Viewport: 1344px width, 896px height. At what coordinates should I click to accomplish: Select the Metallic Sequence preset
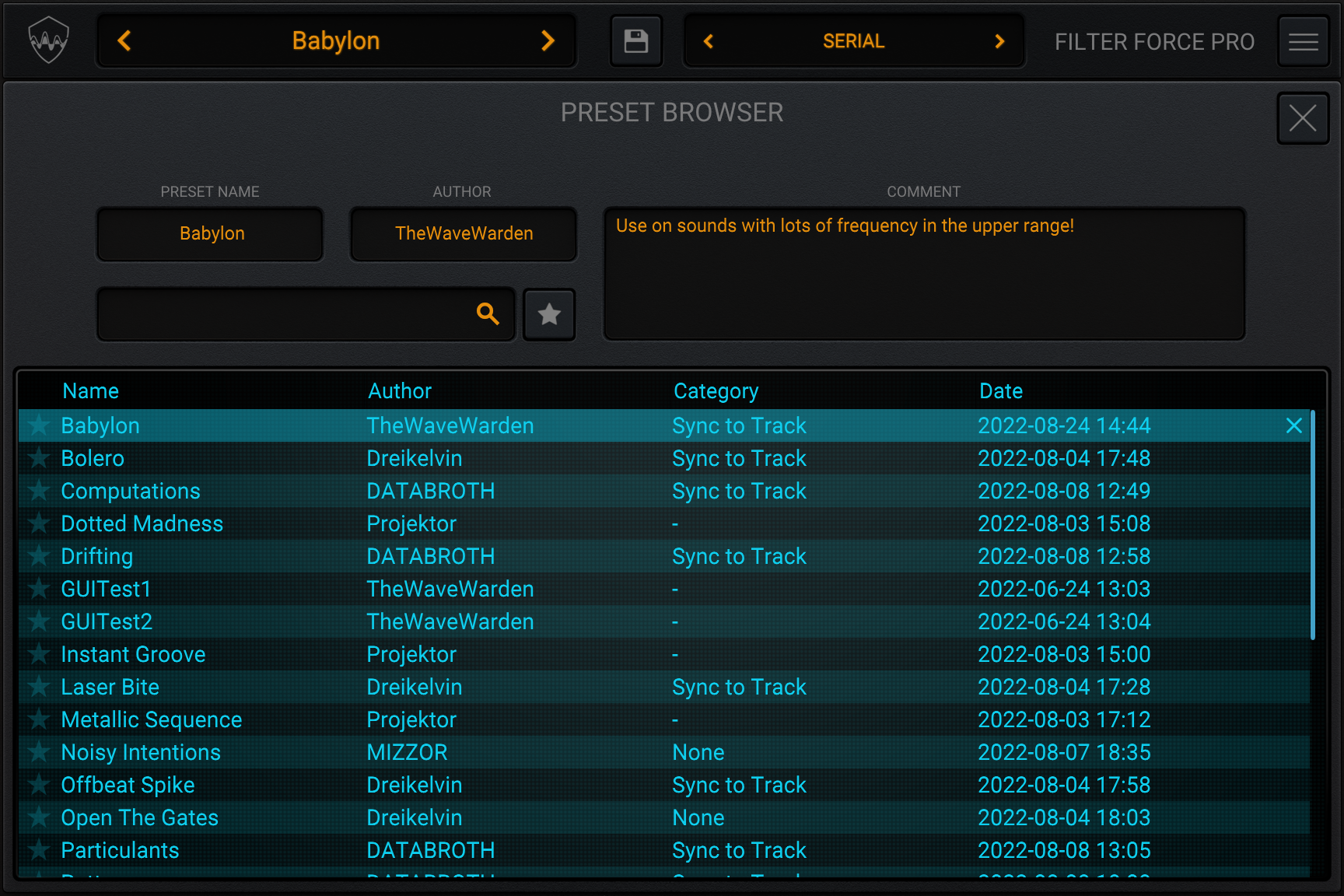152,719
